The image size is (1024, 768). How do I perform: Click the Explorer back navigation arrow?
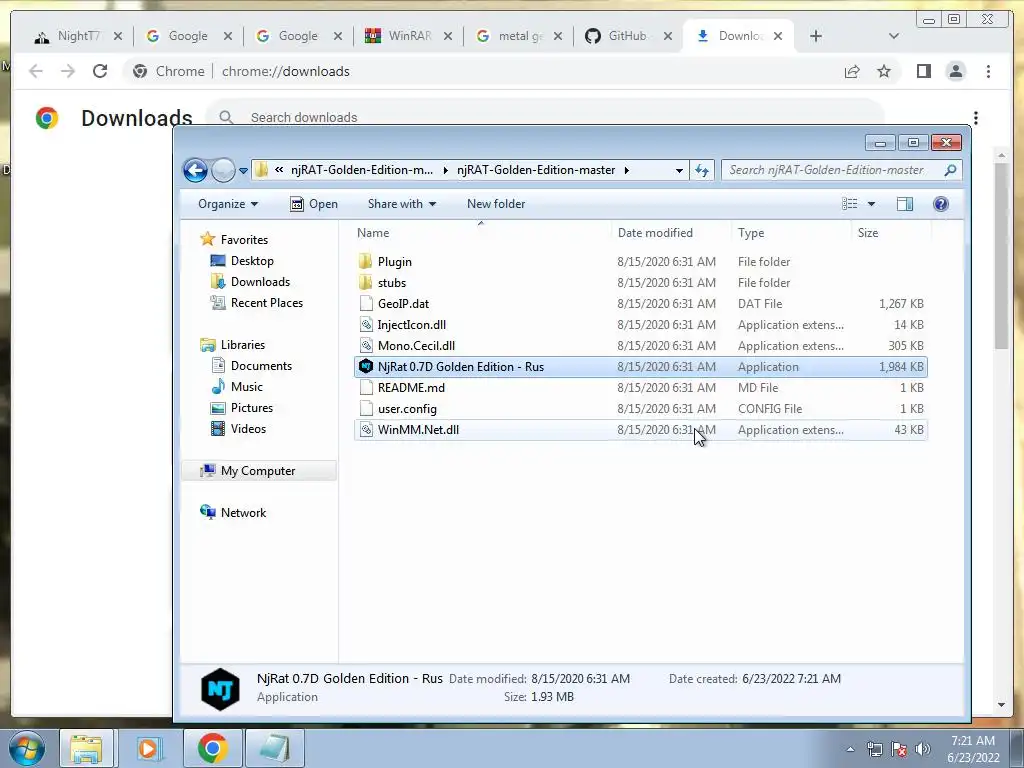tap(195, 170)
